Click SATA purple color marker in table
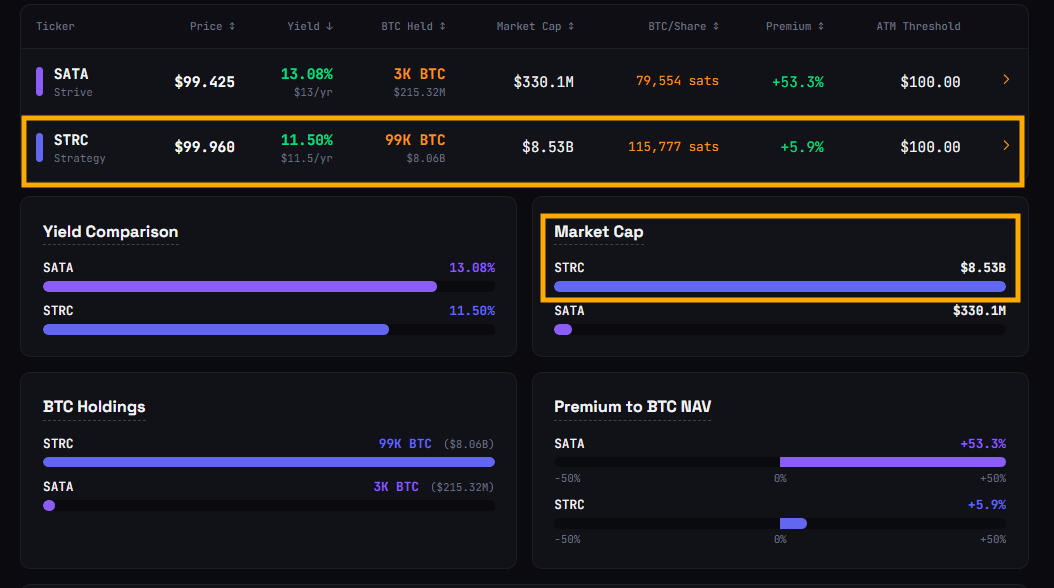Viewport: 1054px width, 588px height. (39, 81)
